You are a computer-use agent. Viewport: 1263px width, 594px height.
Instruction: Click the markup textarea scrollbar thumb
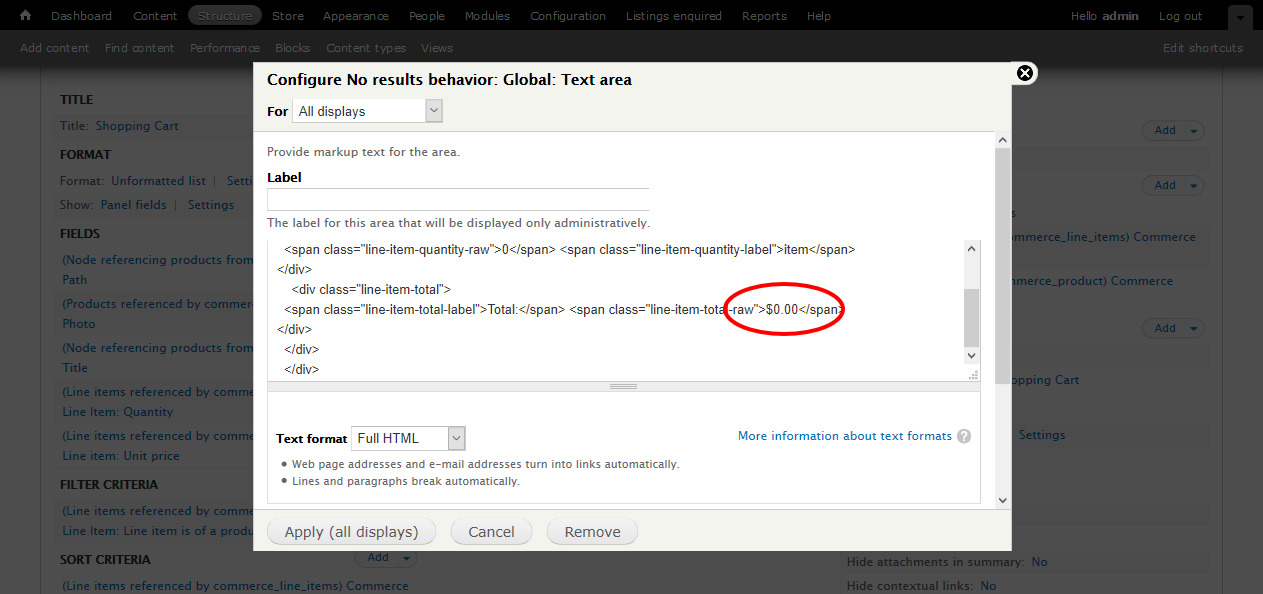971,316
